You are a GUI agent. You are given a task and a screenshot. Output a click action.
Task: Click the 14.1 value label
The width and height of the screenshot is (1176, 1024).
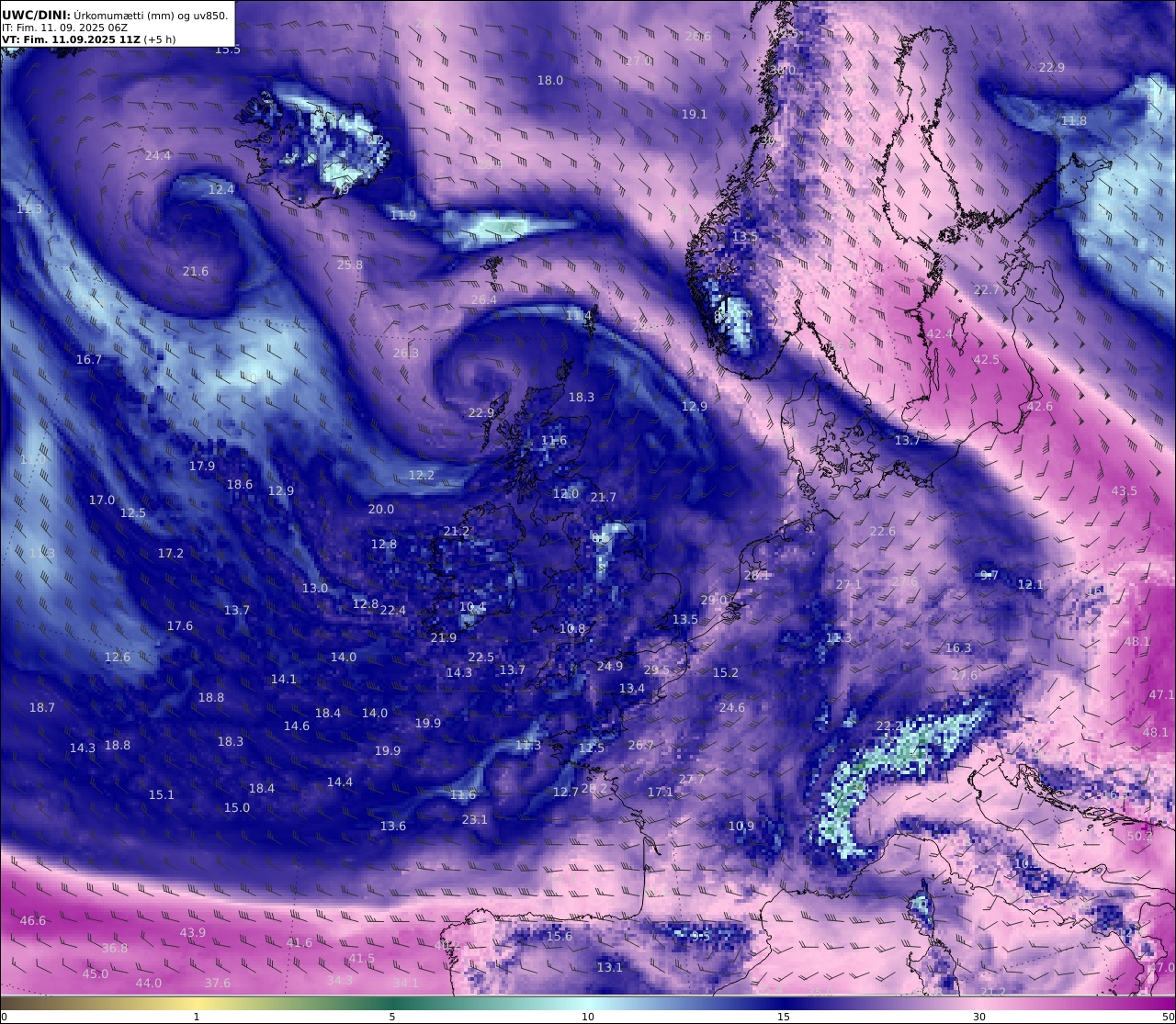(x=284, y=679)
